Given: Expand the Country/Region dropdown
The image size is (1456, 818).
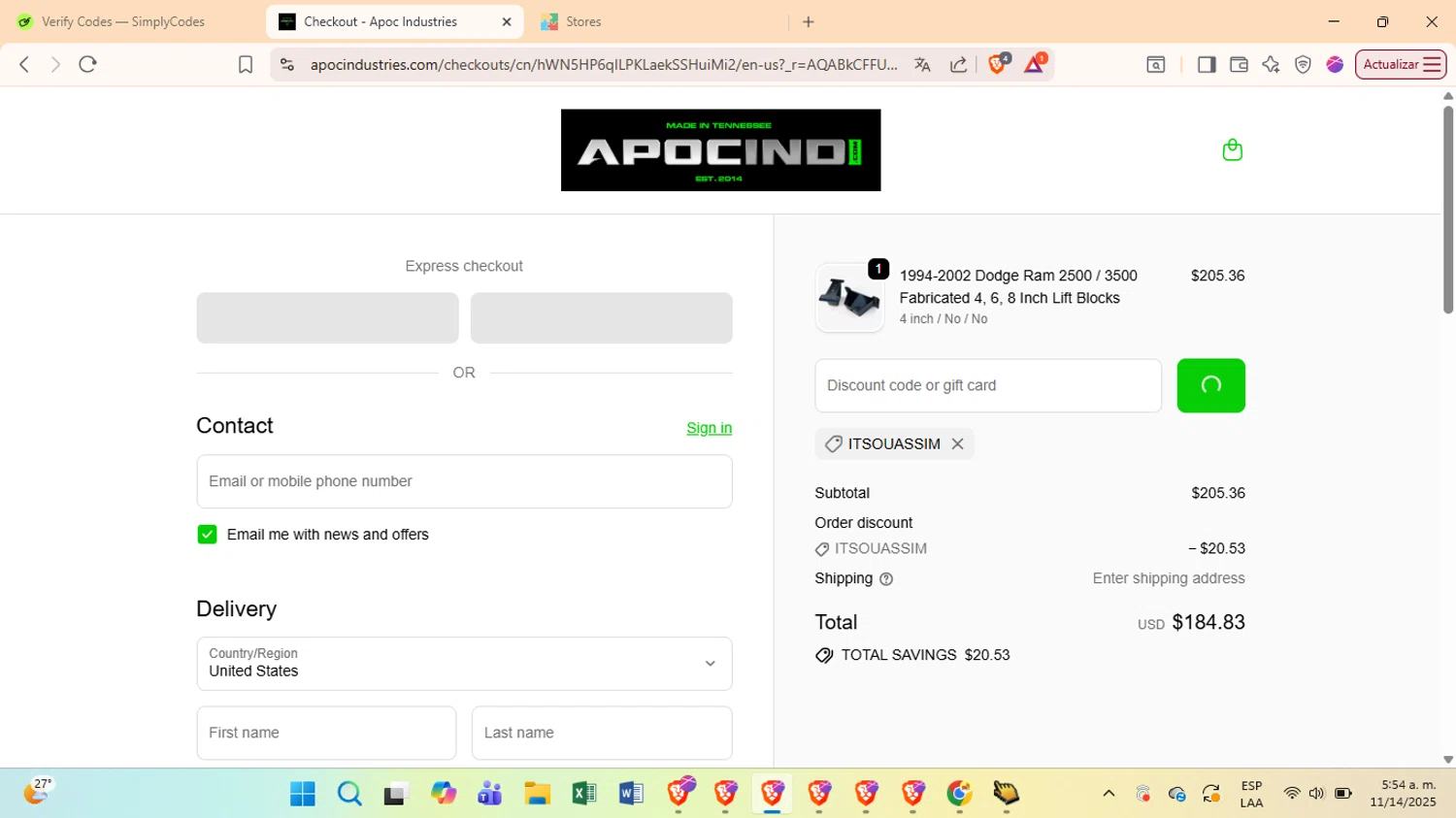Looking at the screenshot, I should (464, 664).
